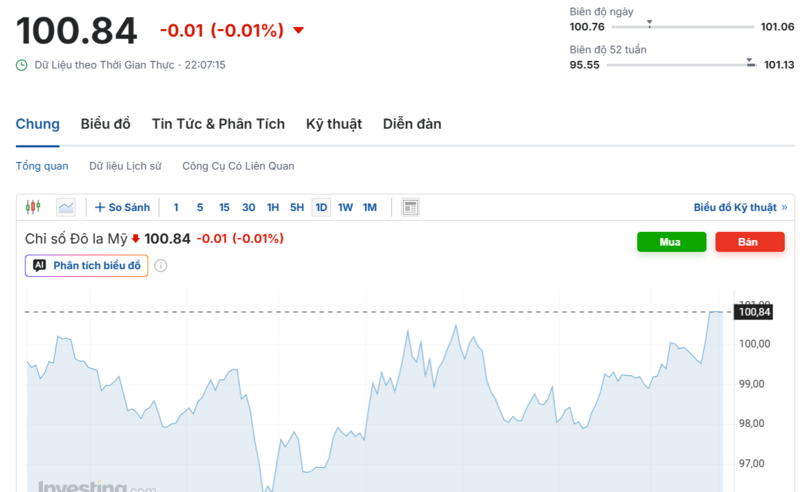The image size is (800, 492).
Task: Click the daily low value 100.76
Action: pyautogui.click(x=587, y=27)
